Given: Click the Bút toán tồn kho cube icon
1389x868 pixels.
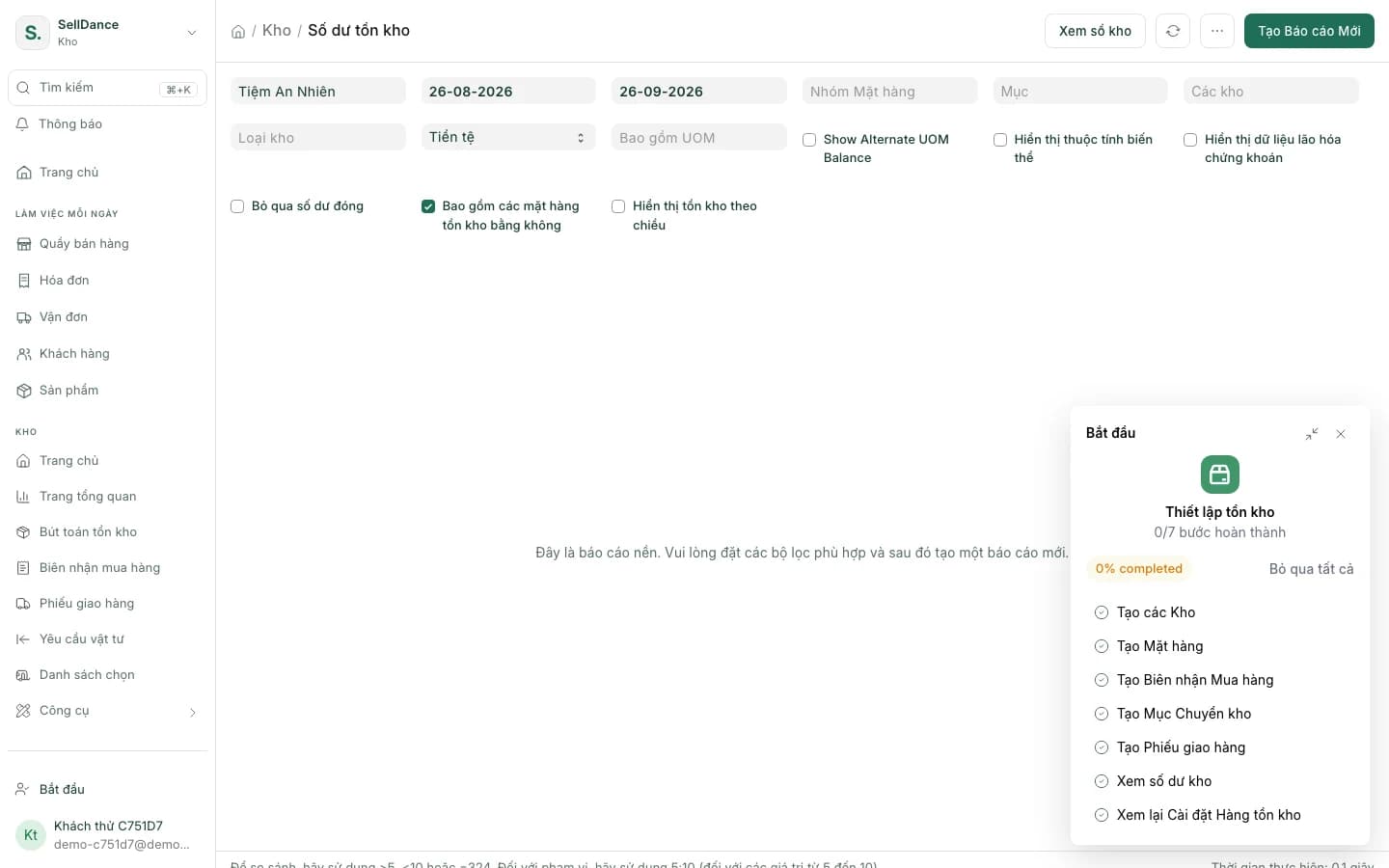Looking at the screenshot, I should [23, 532].
